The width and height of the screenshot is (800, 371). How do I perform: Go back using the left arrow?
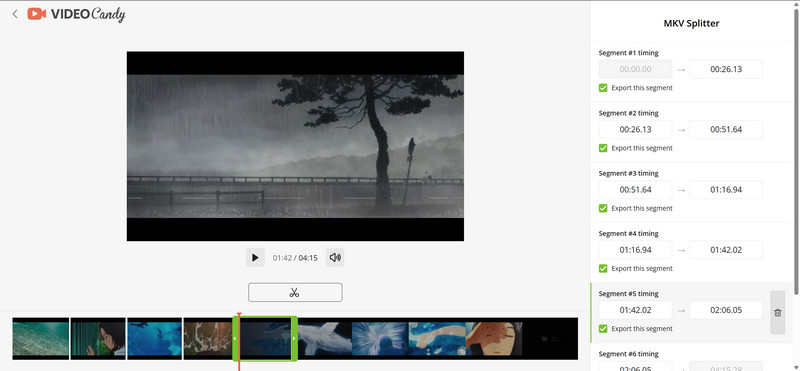tap(15, 14)
